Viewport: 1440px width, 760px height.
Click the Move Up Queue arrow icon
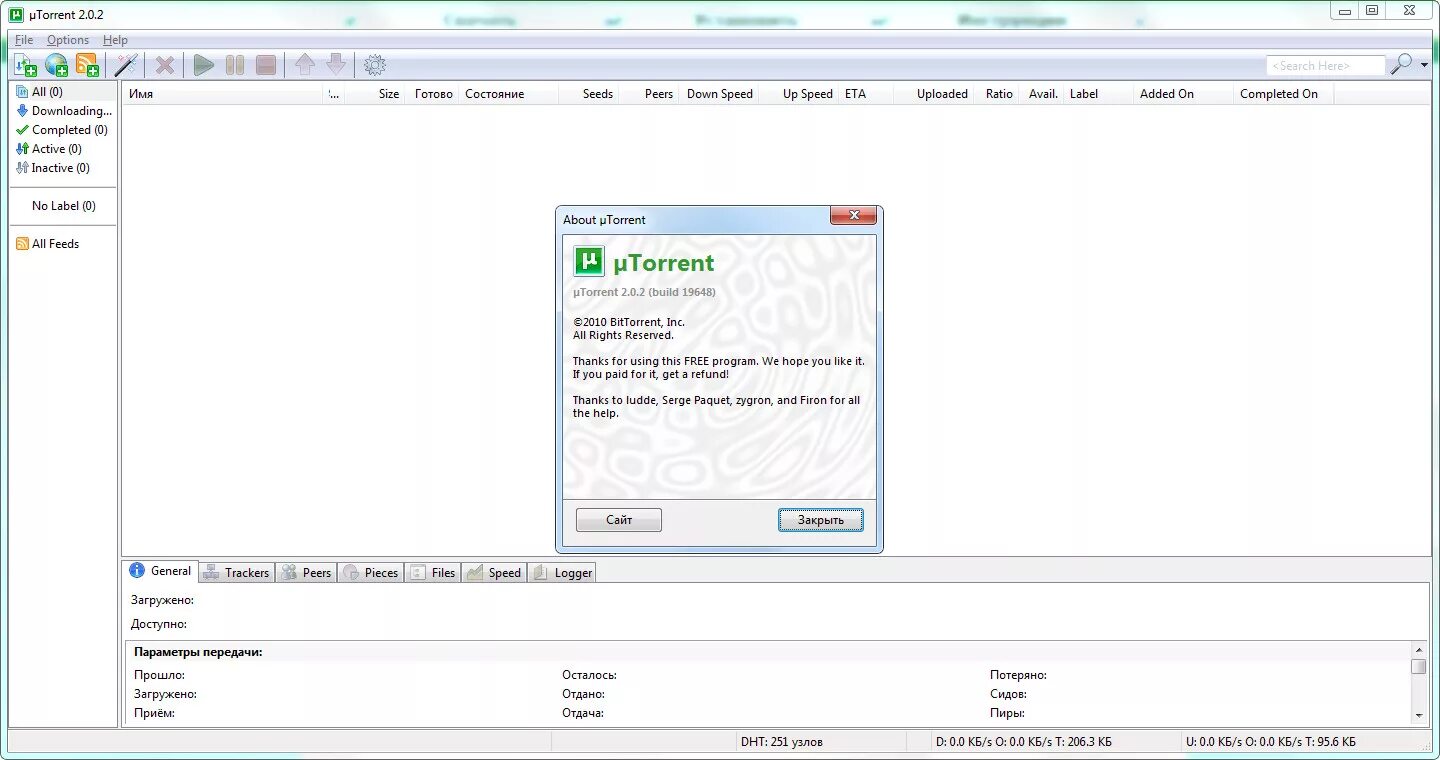tap(305, 65)
